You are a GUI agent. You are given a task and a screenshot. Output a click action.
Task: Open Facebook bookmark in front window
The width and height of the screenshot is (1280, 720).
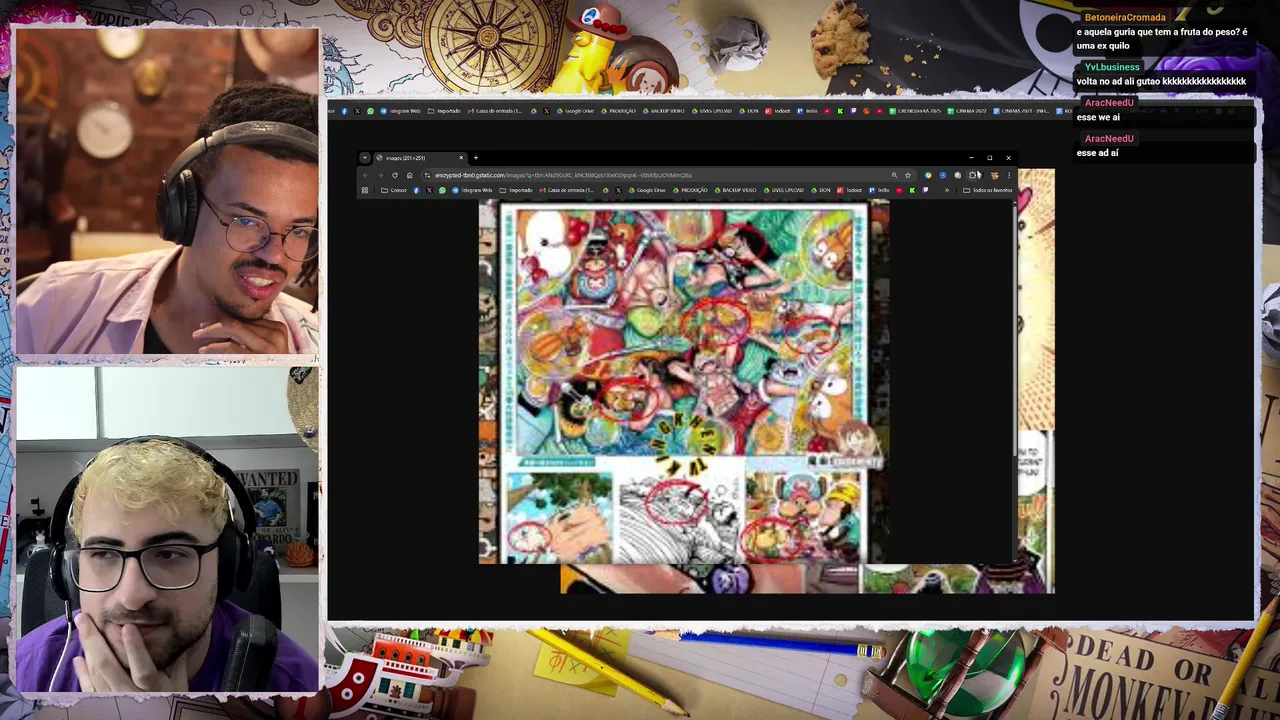point(417,190)
